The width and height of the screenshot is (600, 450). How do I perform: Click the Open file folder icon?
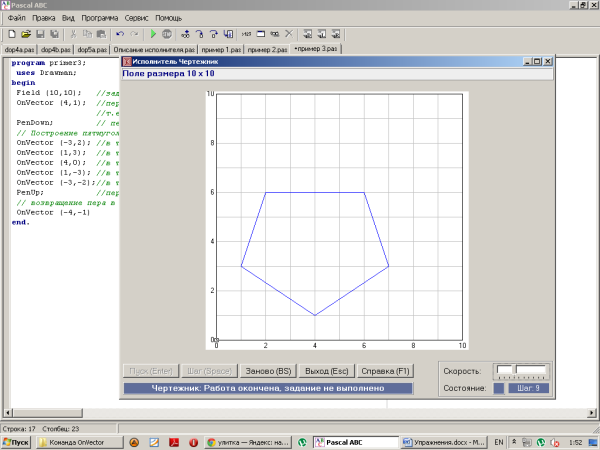25,33
